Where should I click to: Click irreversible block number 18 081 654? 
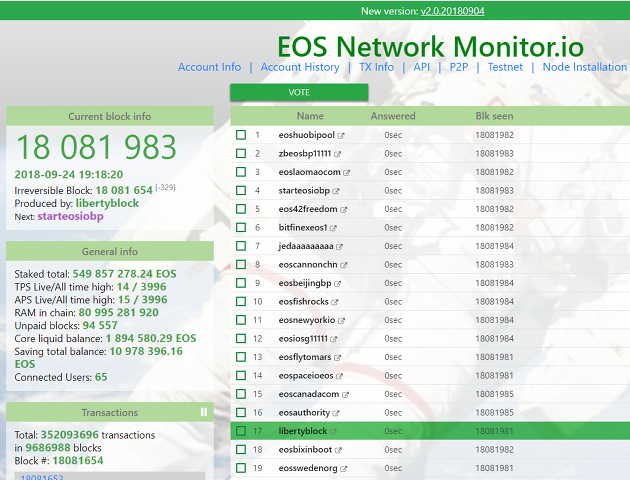point(124,190)
